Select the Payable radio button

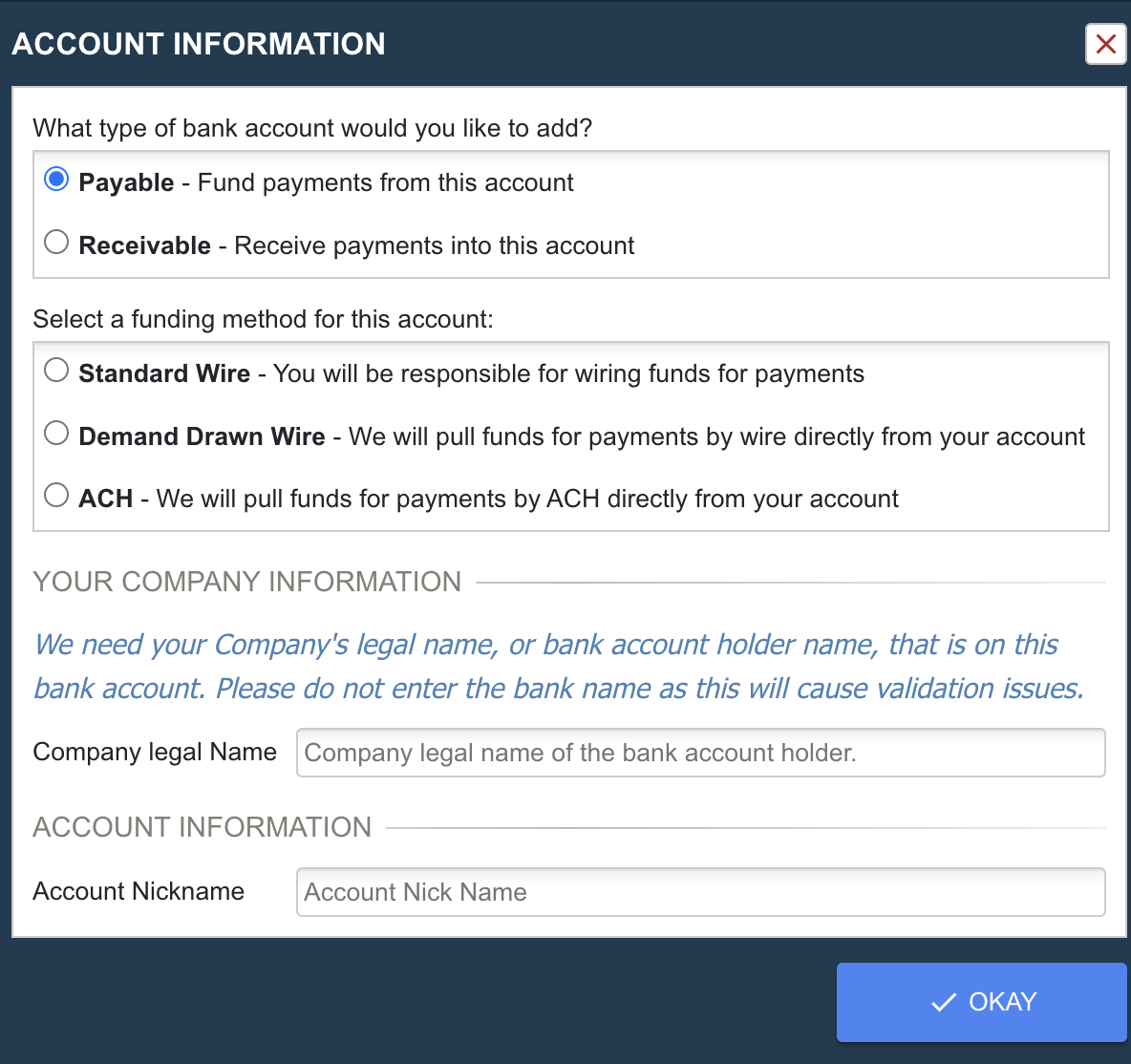point(56,180)
